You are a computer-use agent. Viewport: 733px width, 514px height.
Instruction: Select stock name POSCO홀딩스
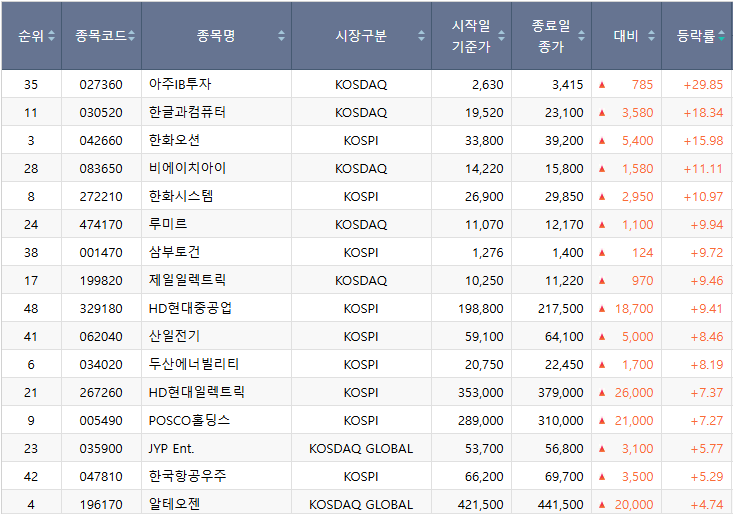click(189, 421)
